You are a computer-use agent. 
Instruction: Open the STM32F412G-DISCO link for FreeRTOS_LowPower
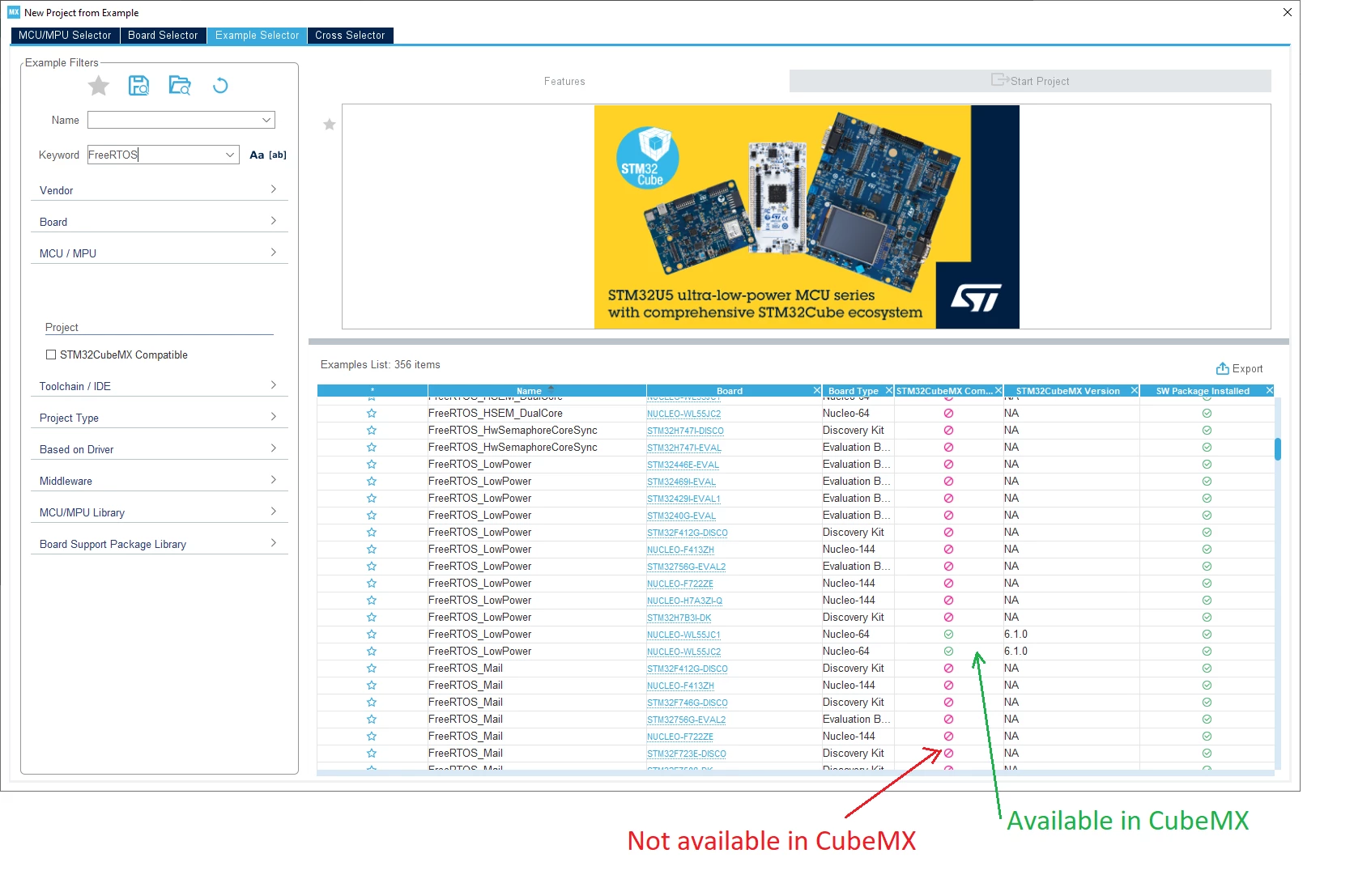coord(688,533)
